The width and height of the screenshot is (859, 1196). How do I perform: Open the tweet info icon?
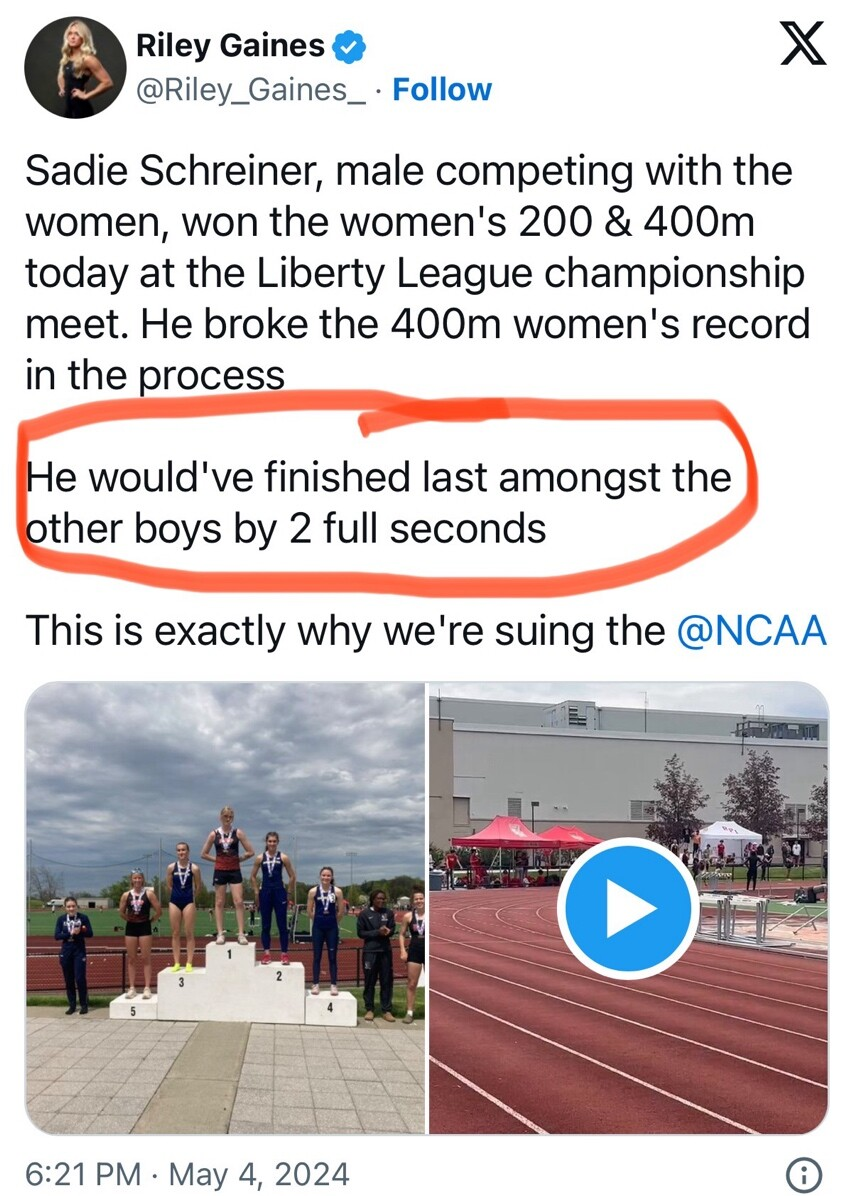806,1172
